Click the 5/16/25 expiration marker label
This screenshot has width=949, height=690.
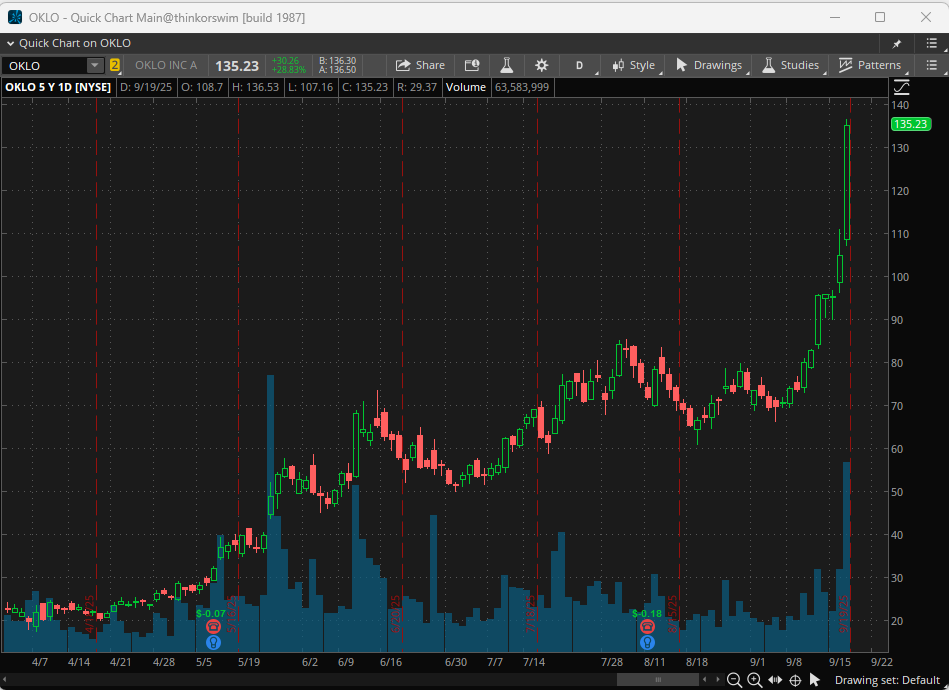coord(232,614)
